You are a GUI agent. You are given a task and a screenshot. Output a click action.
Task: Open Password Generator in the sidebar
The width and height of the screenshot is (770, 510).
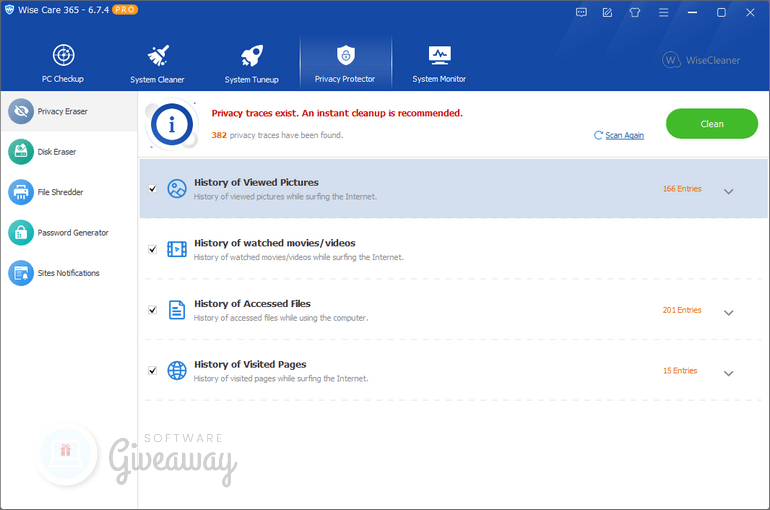pos(72,232)
